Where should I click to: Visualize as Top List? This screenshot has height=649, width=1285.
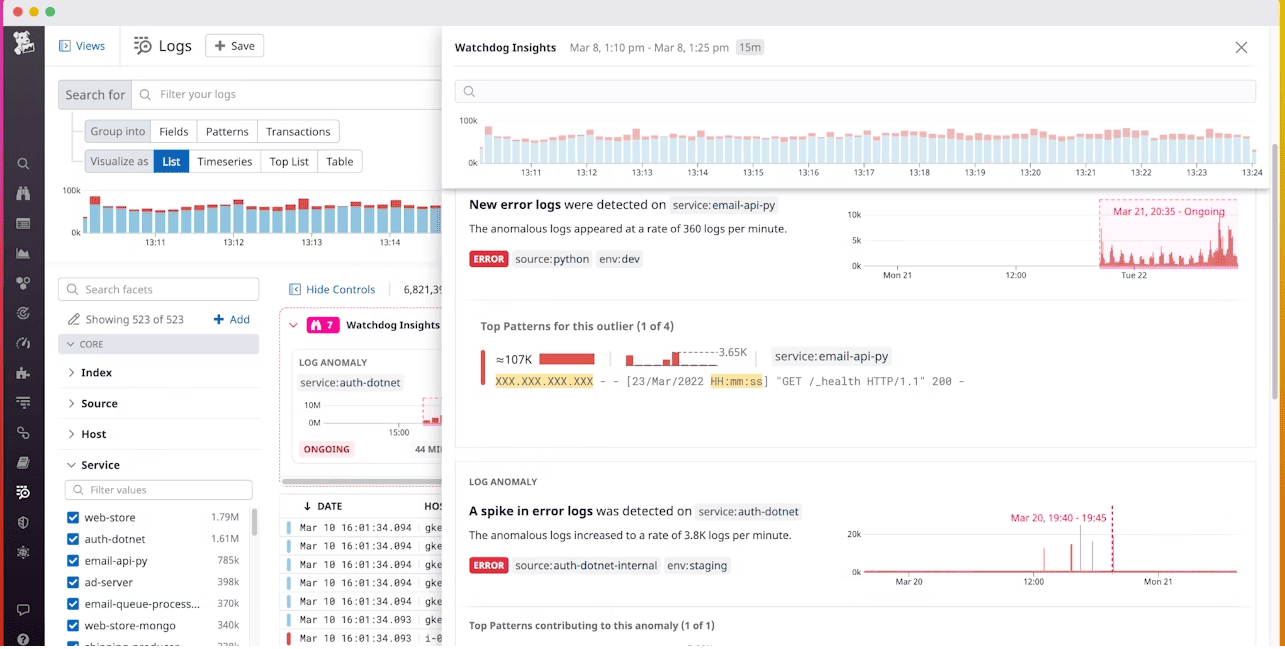click(289, 161)
